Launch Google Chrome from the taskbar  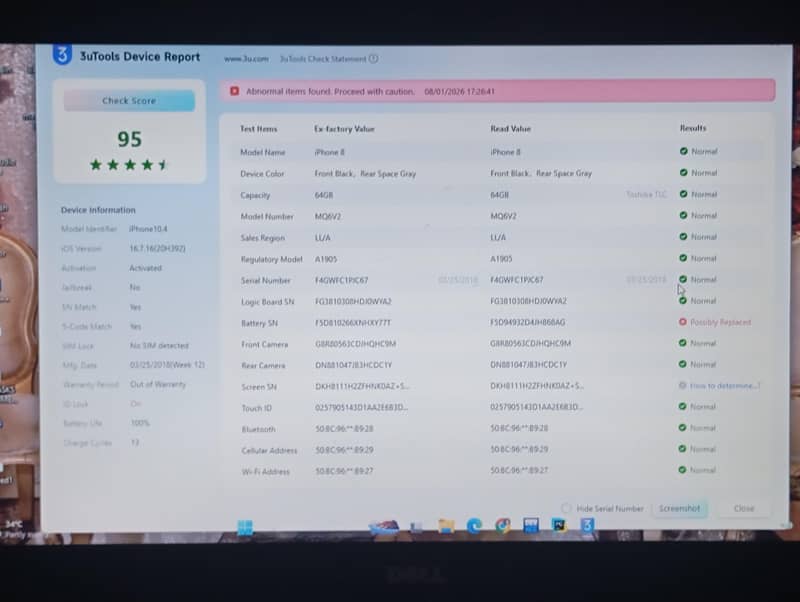click(503, 525)
